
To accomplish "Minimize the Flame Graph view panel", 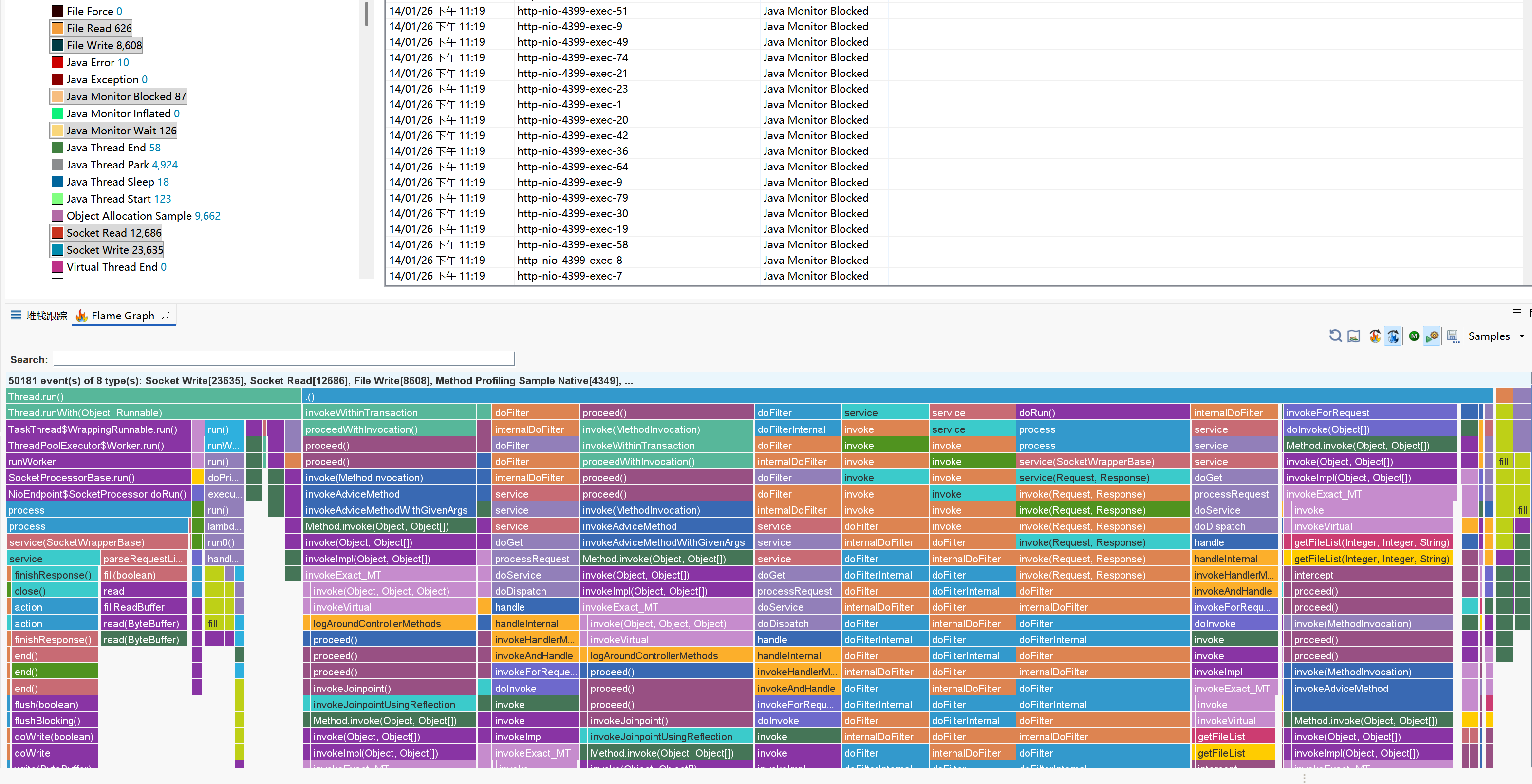I will [x=1516, y=311].
